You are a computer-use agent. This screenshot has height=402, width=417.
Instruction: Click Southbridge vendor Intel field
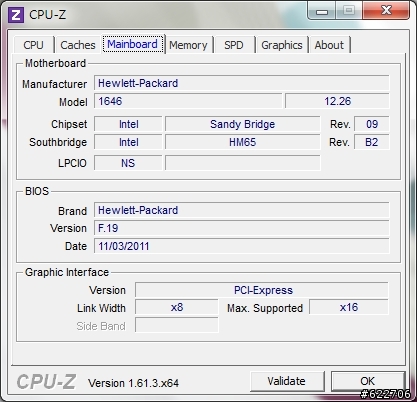pyautogui.click(x=128, y=142)
